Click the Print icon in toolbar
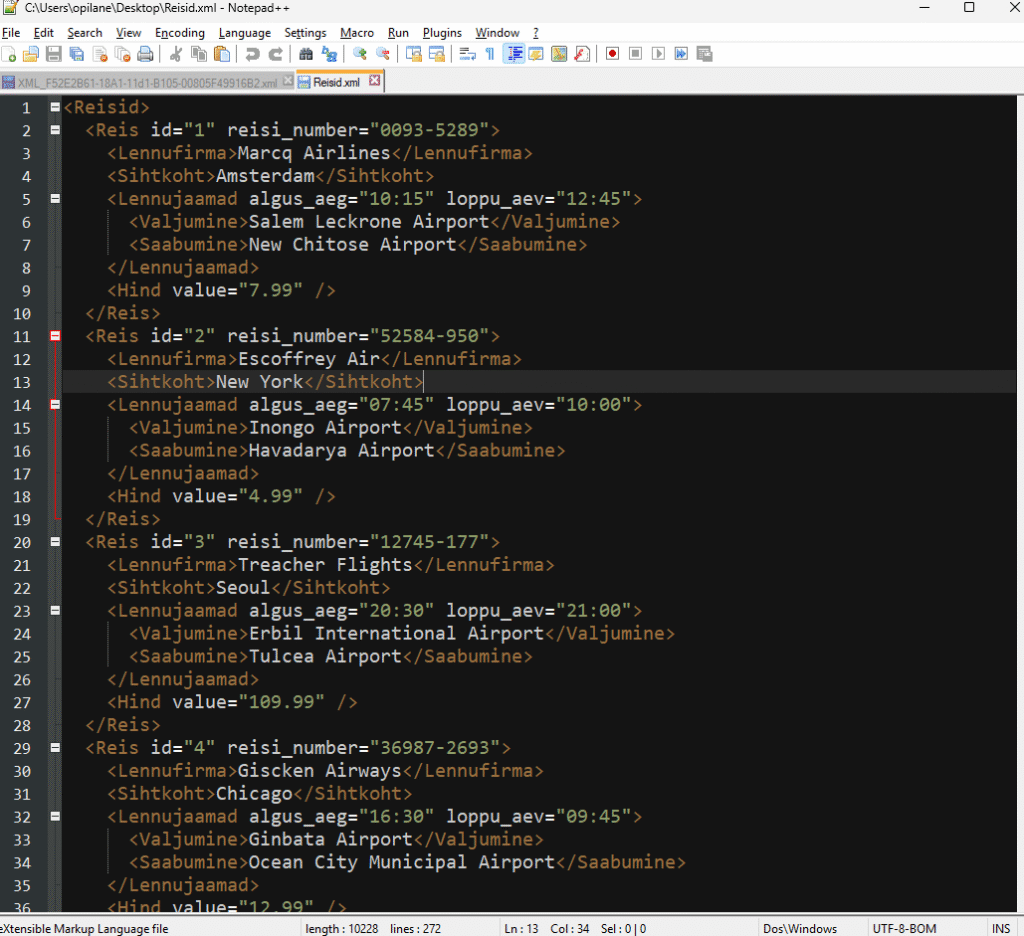Screen dimensions: 1024x936 tap(146, 54)
